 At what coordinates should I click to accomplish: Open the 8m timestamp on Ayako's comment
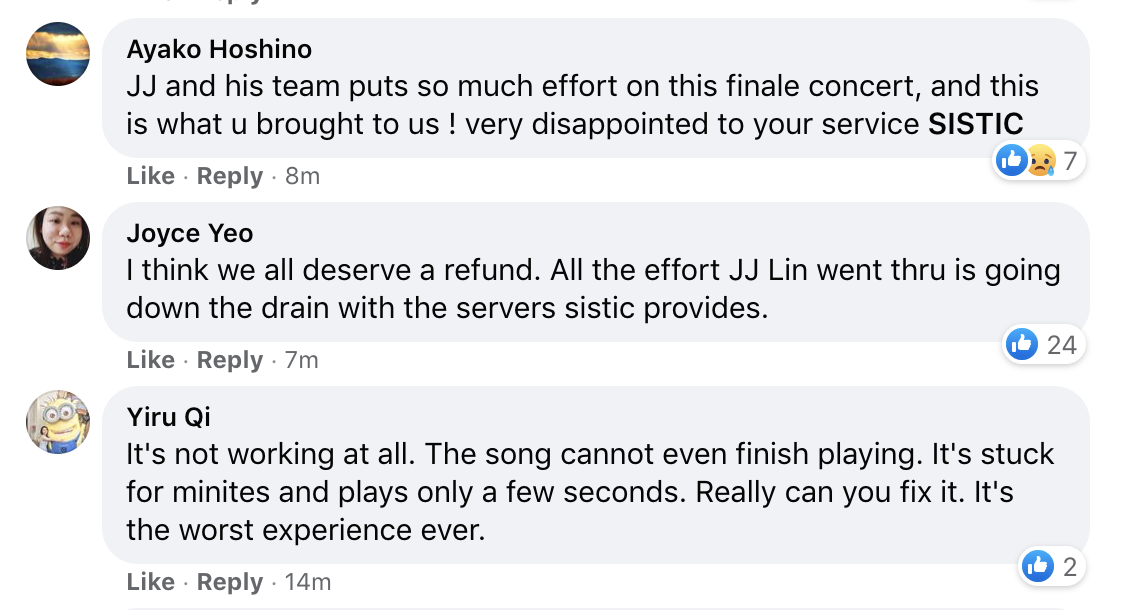click(303, 176)
